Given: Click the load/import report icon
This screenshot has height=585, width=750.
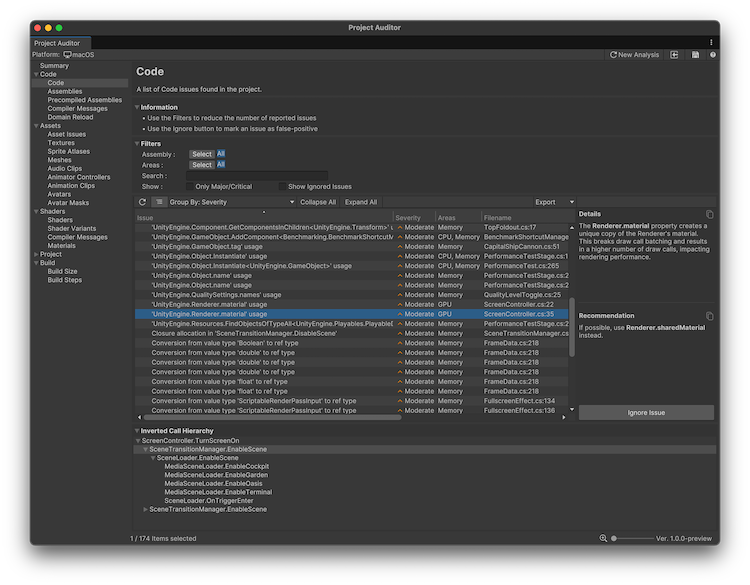Looking at the screenshot, I should (675, 55).
